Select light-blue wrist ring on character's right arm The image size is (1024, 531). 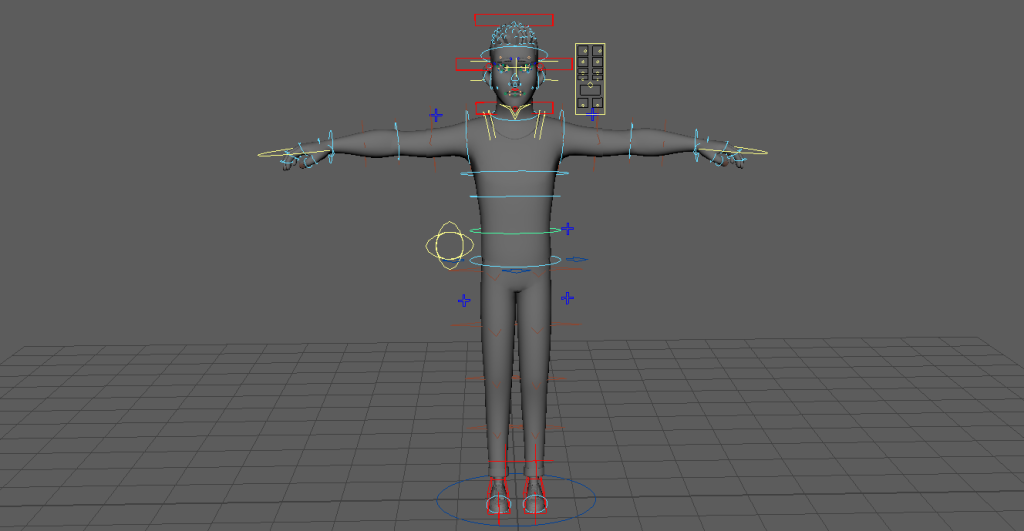tap(330, 147)
